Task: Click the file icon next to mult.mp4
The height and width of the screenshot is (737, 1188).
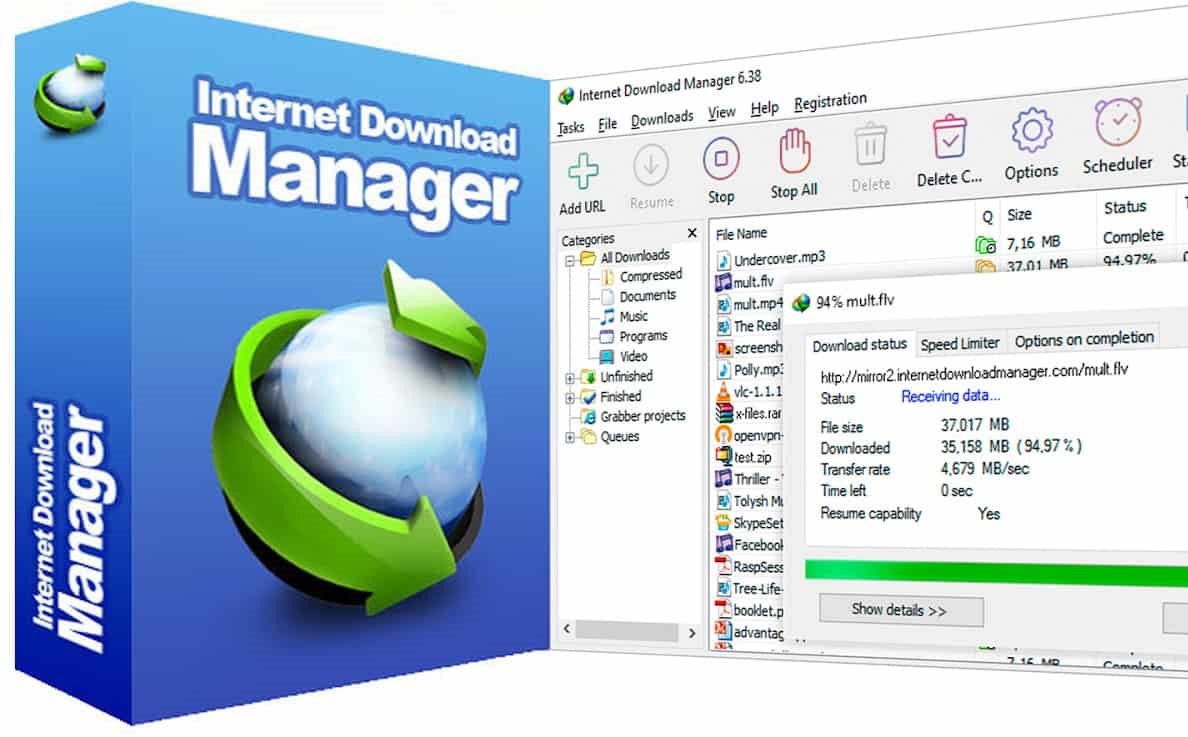Action: click(x=723, y=304)
